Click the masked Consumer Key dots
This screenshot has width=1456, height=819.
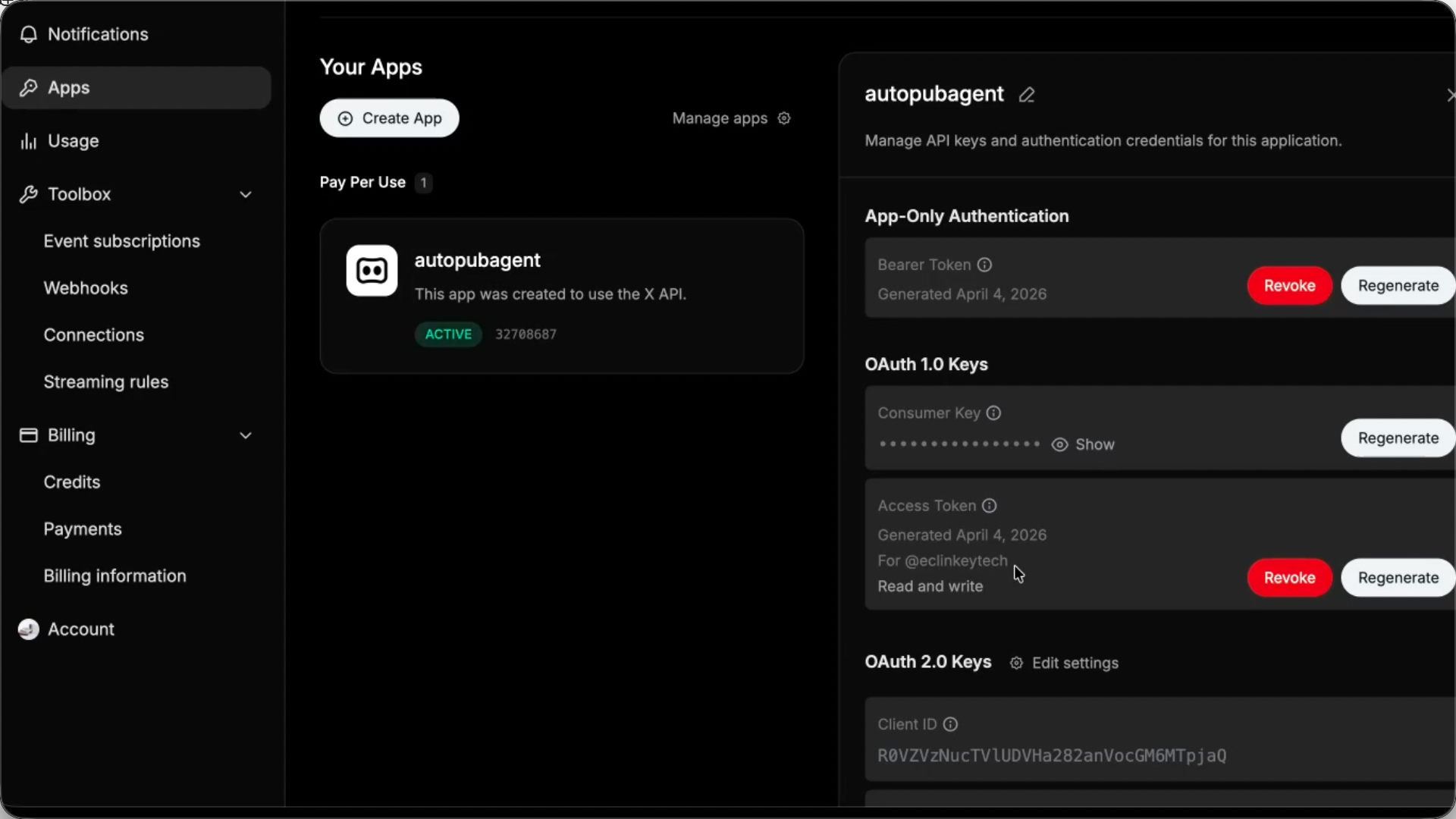(x=959, y=444)
